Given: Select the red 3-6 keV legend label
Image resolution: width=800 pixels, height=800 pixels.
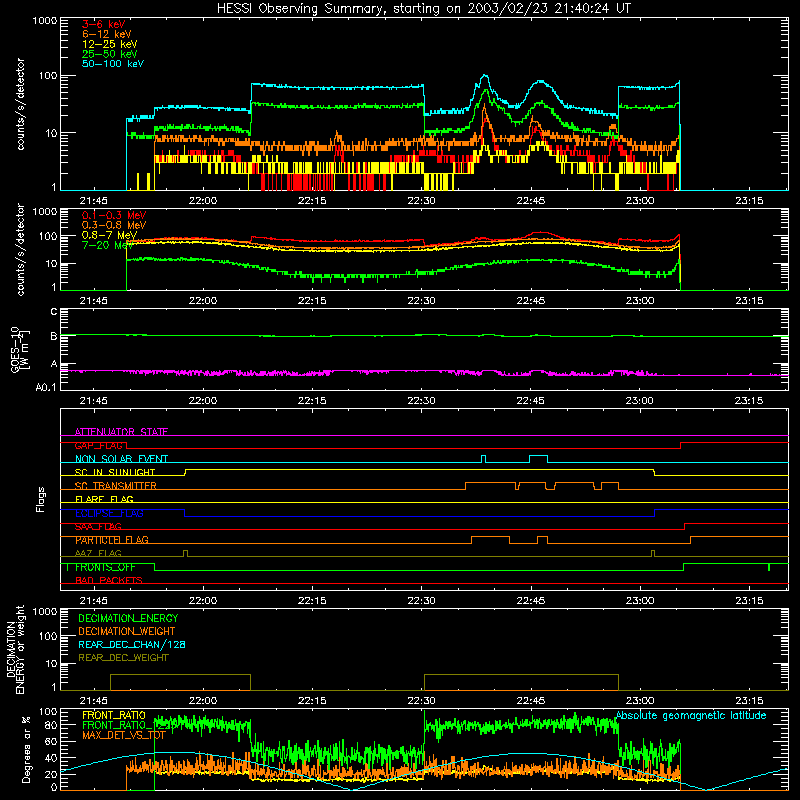Looking at the screenshot, I should point(104,24).
